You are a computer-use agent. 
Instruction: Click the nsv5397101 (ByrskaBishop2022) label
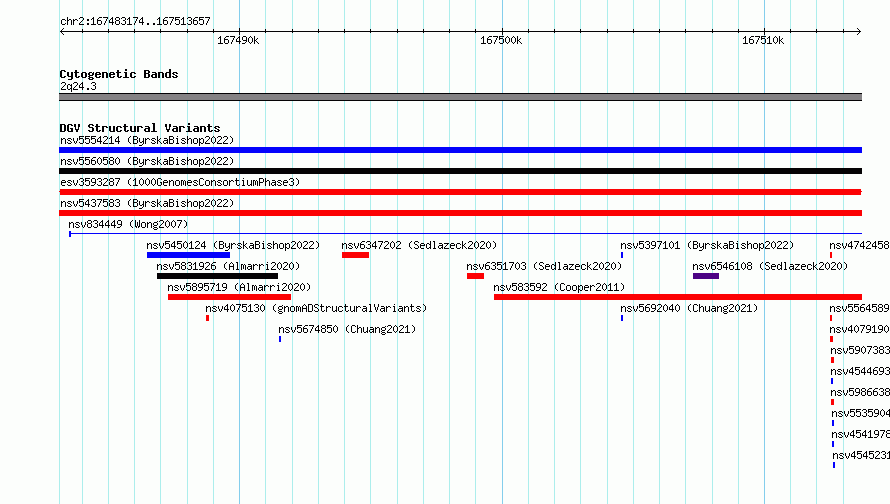click(707, 245)
